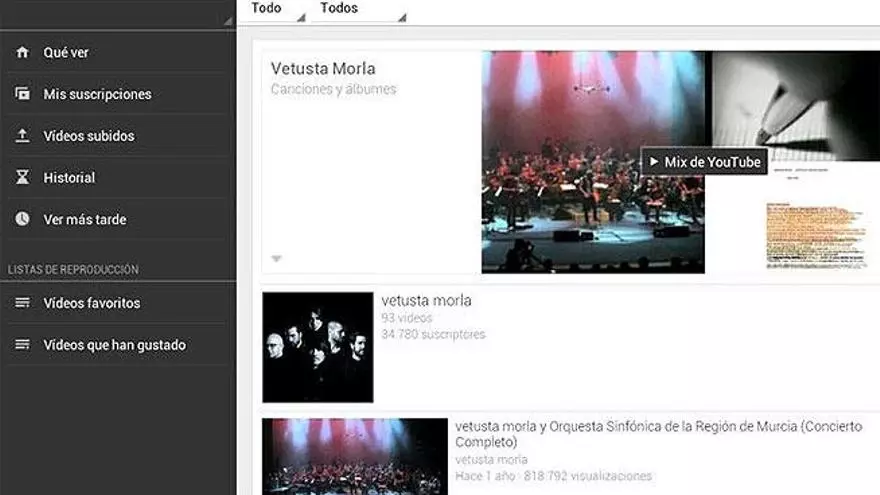Click the hourglass icon beside Historial
Screen dimensions: 880x495
point(22,178)
